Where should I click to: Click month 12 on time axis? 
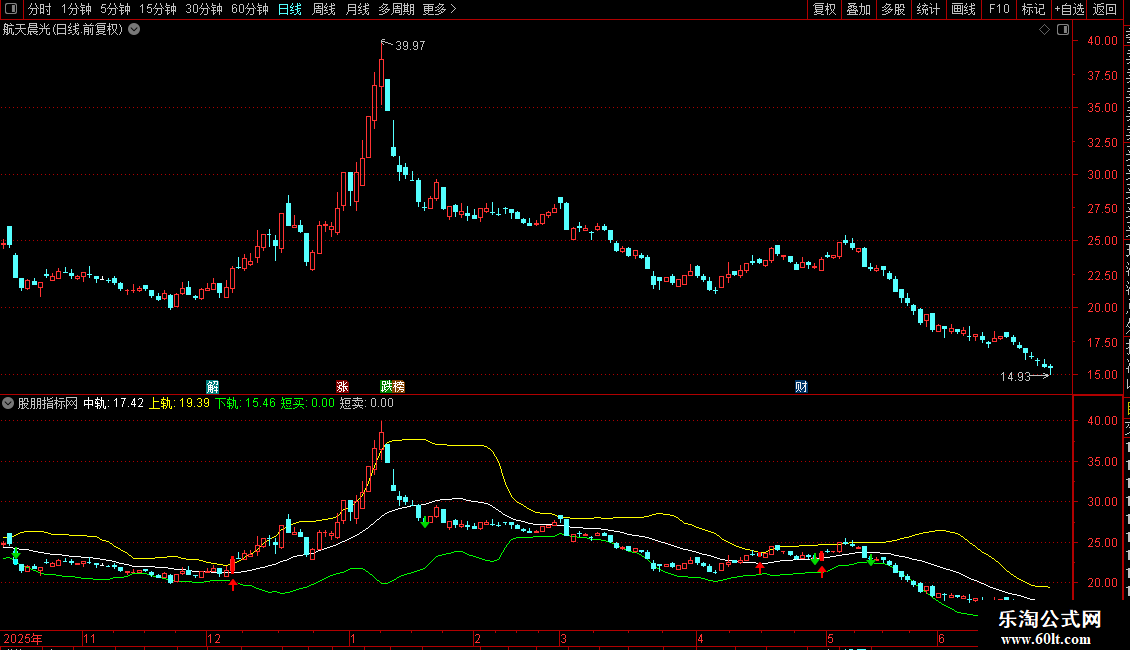coord(214,638)
